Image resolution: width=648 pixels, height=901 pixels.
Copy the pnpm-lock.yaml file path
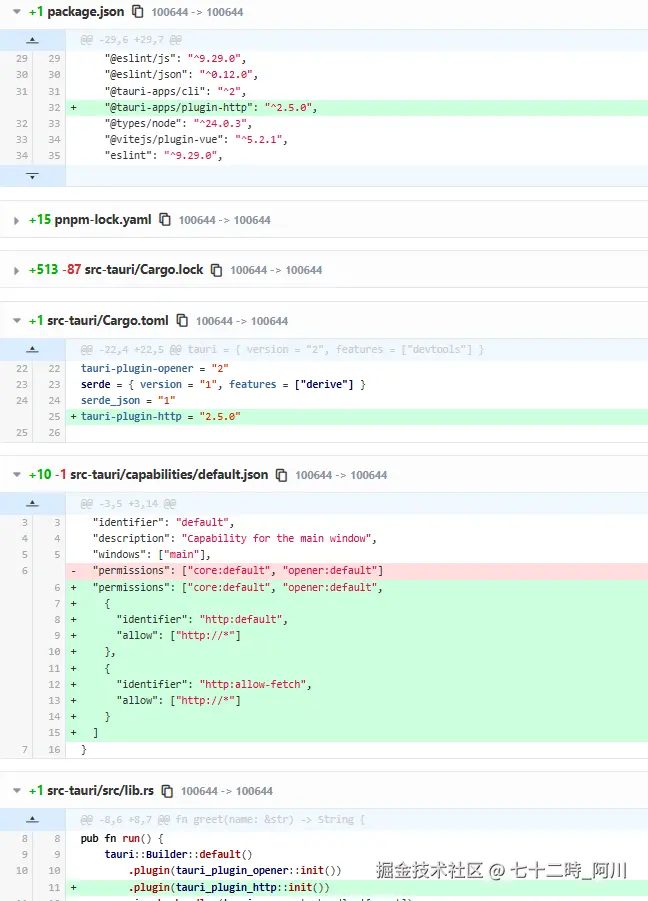165,220
